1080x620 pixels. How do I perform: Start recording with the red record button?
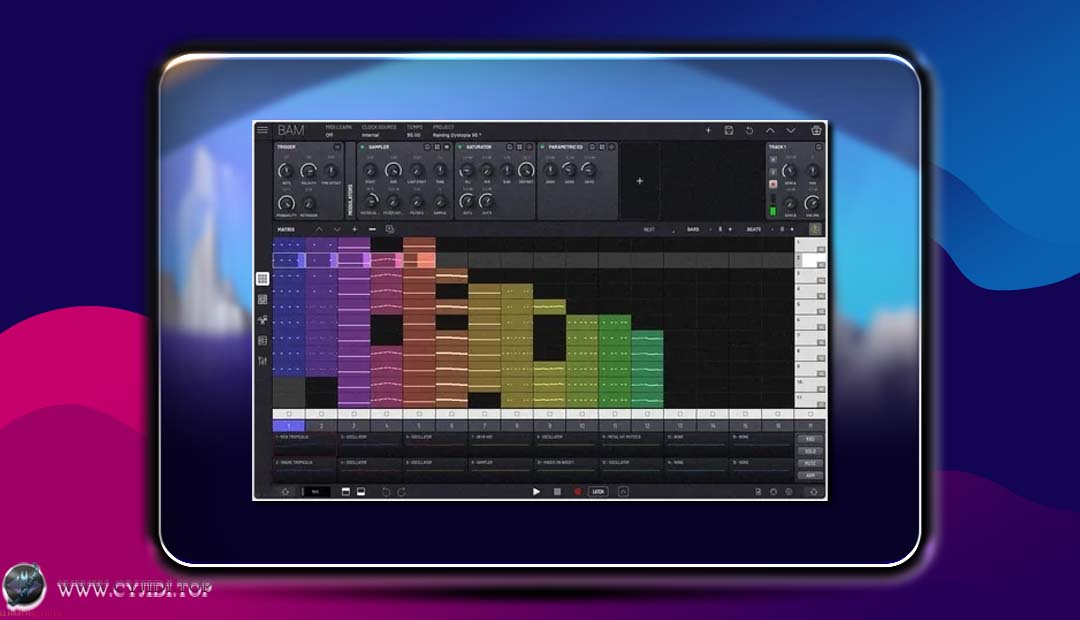[577, 491]
